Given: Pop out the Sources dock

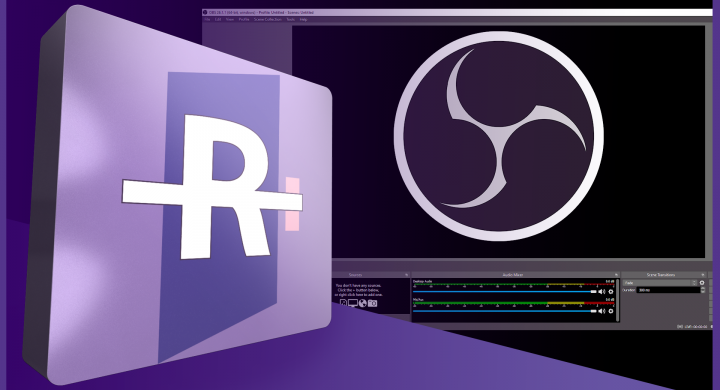Looking at the screenshot, I should [x=406, y=275].
